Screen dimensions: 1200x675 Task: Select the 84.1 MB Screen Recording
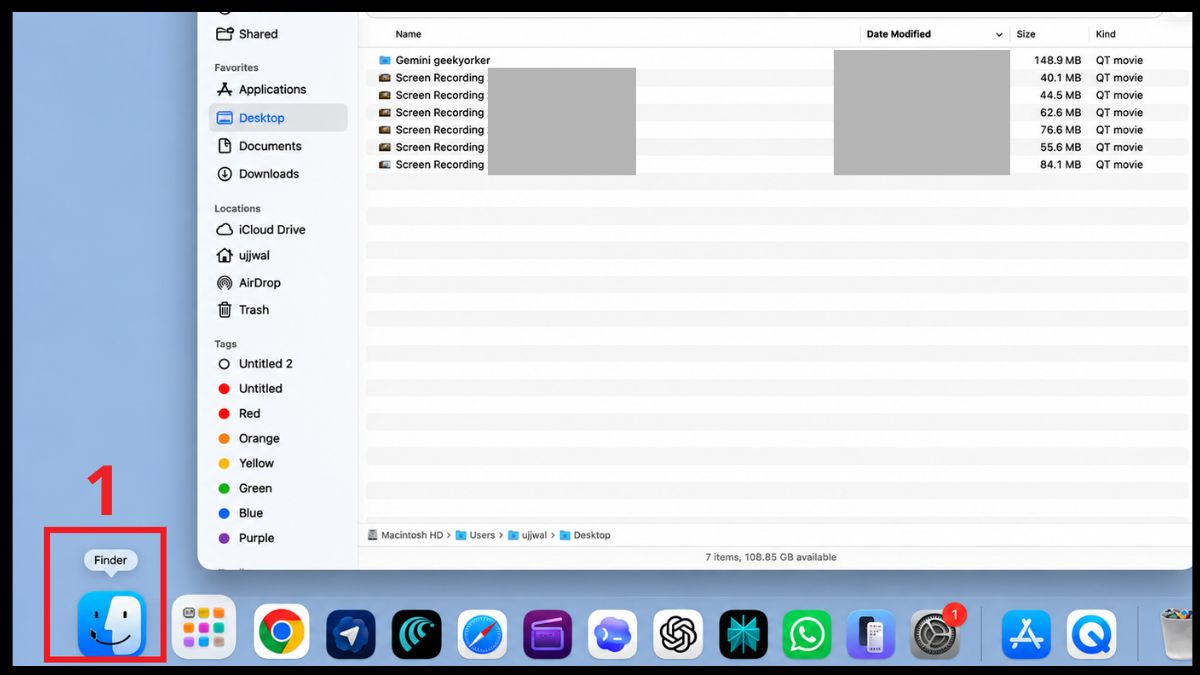click(x=778, y=165)
